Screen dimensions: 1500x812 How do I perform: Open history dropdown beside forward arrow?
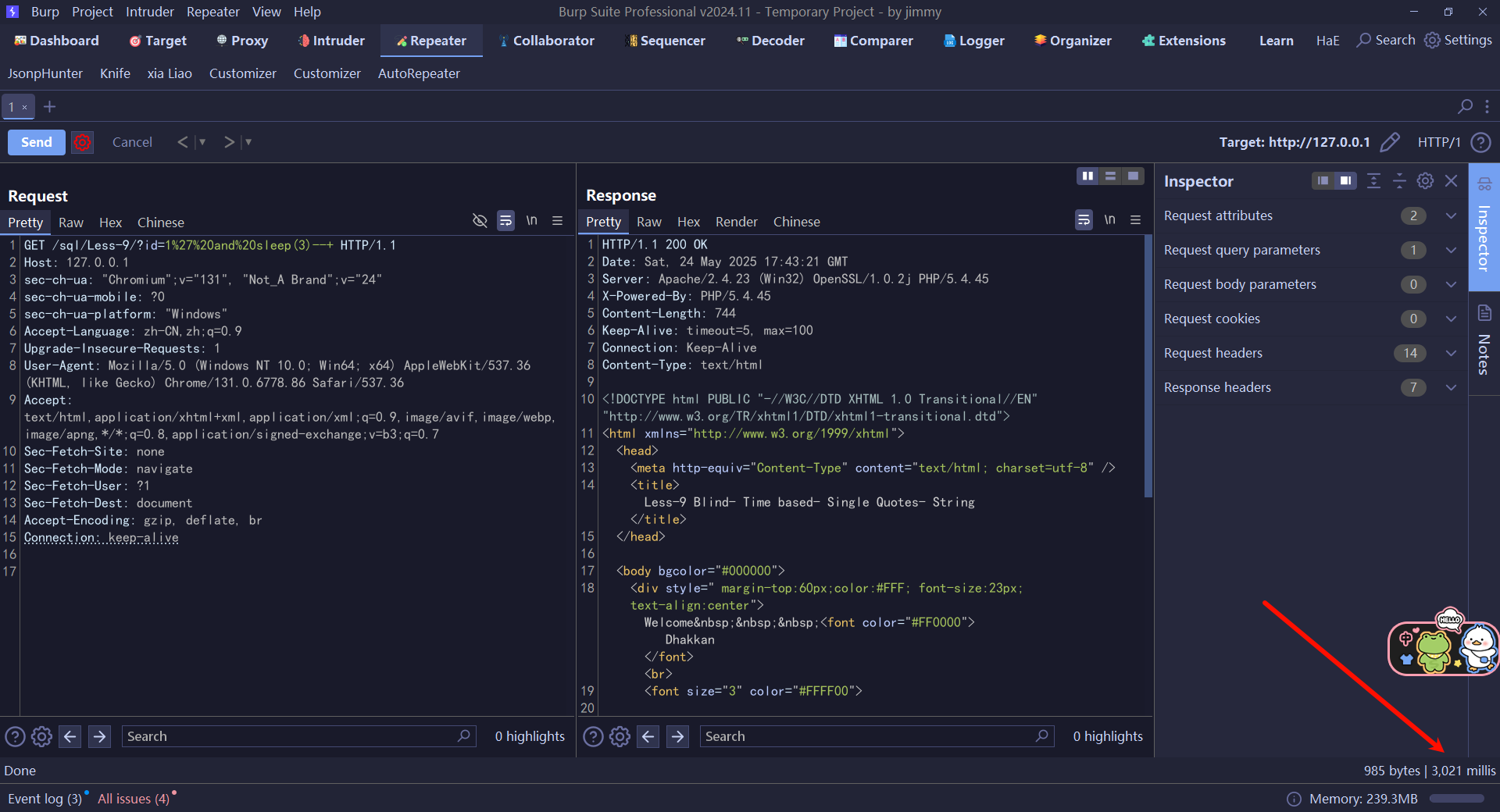248,142
